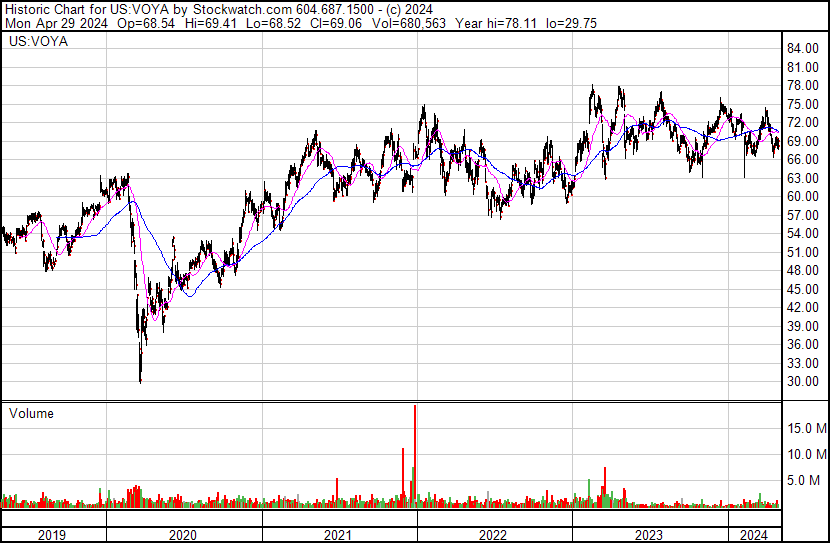The height and width of the screenshot is (543, 830).
Task: Click the 10.0 M volume axis label
Action: click(x=807, y=454)
